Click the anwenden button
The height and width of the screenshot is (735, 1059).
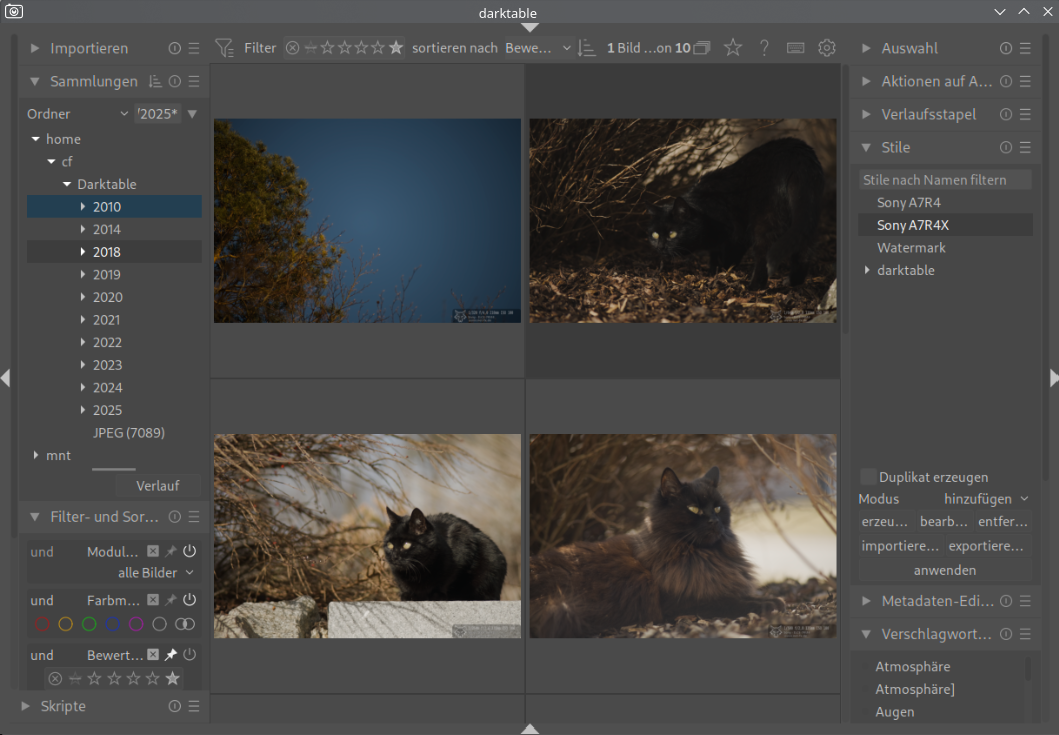944,570
